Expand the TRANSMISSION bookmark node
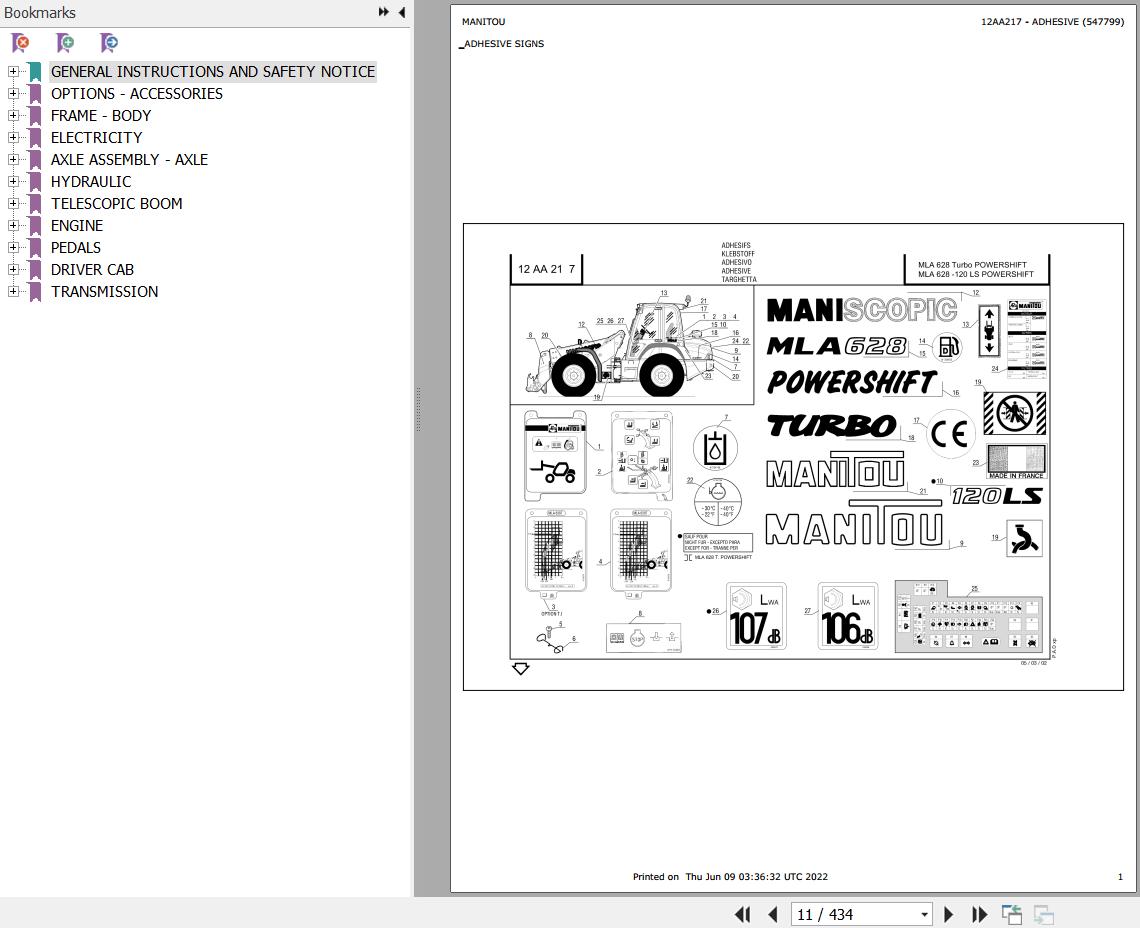1140x928 pixels. [13, 291]
